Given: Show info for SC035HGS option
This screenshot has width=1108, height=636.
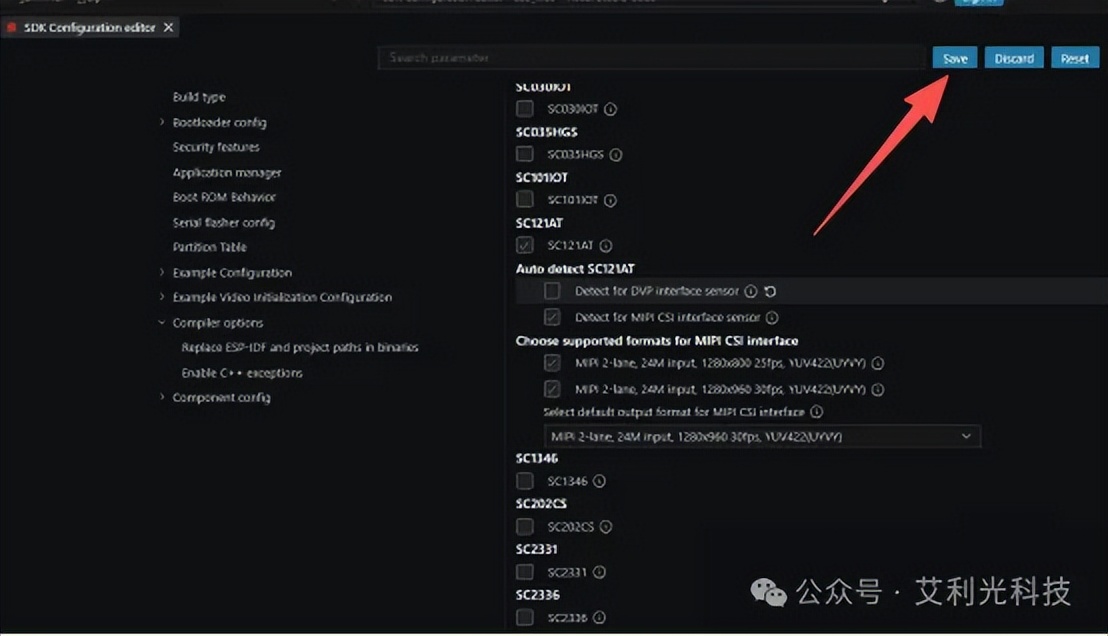Looking at the screenshot, I should coord(615,155).
